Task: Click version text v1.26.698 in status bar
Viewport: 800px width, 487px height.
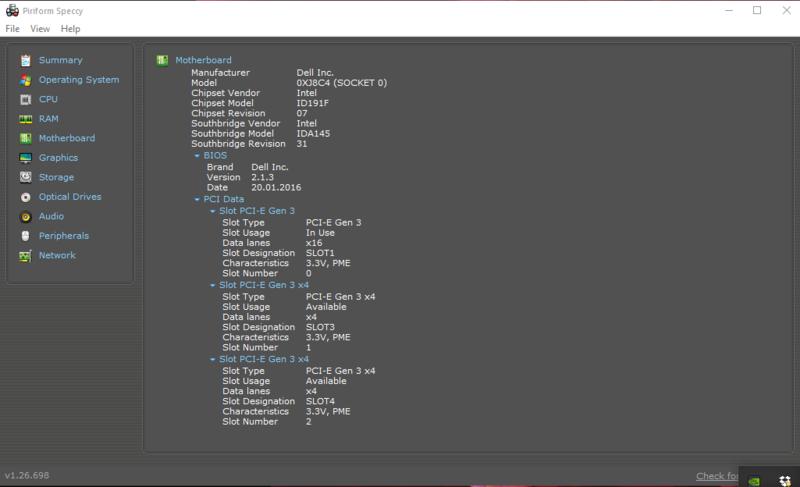Action: (27, 475)
